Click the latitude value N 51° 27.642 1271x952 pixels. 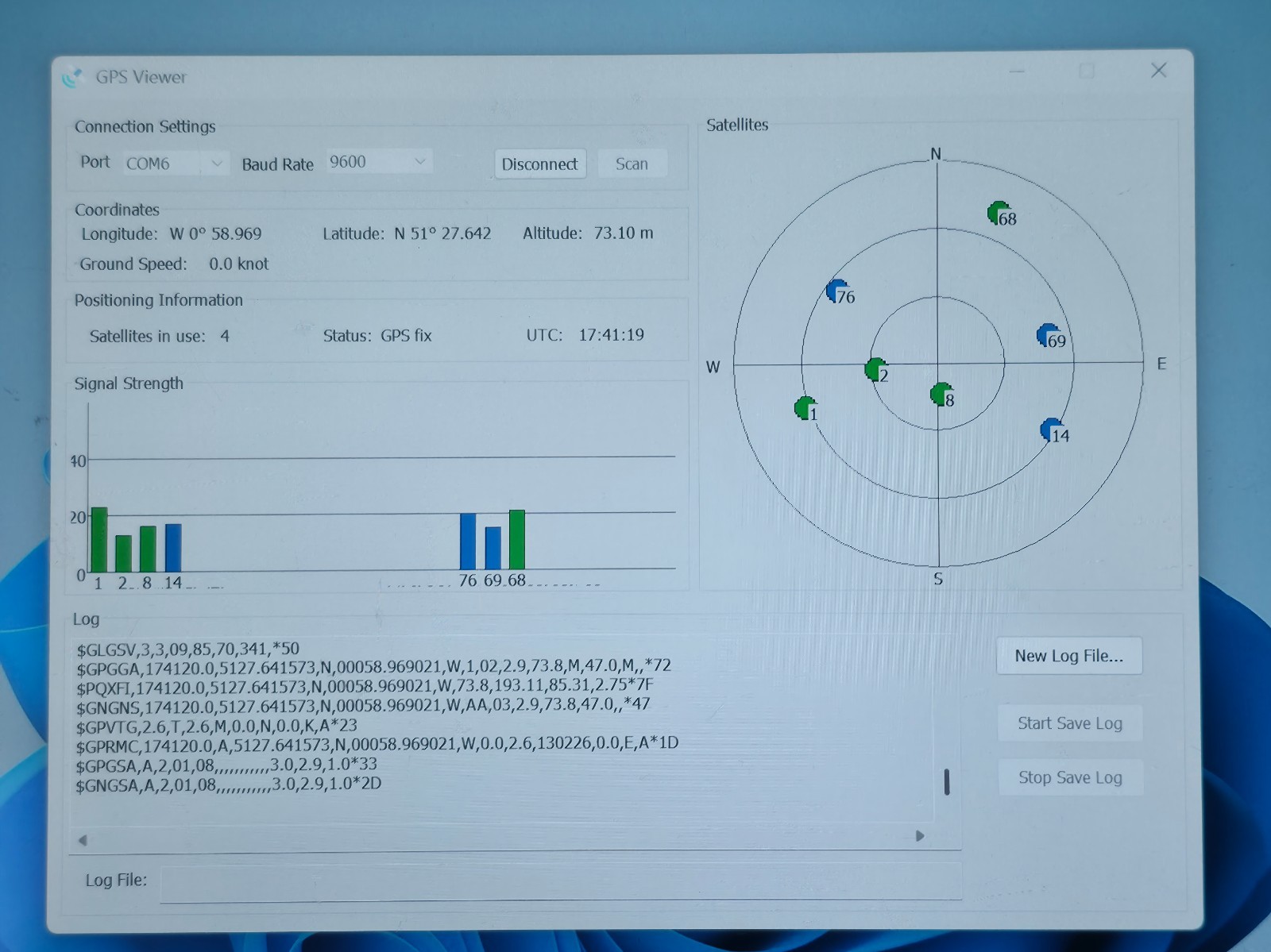pos(442,233)
